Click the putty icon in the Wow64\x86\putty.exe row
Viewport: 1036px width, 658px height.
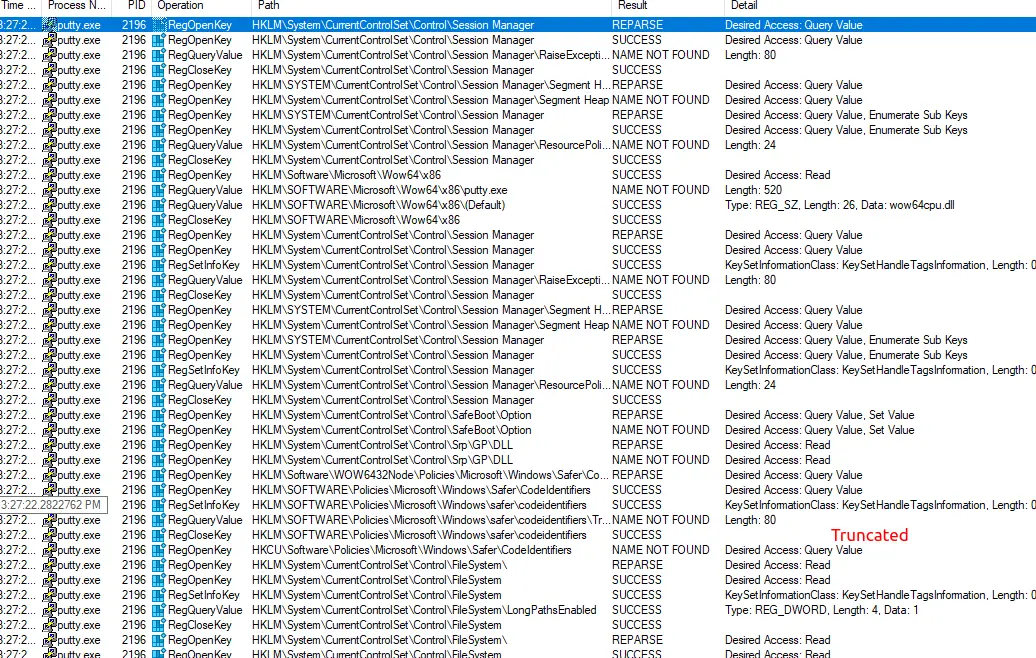pyautogui.click(x=49, y=190)
